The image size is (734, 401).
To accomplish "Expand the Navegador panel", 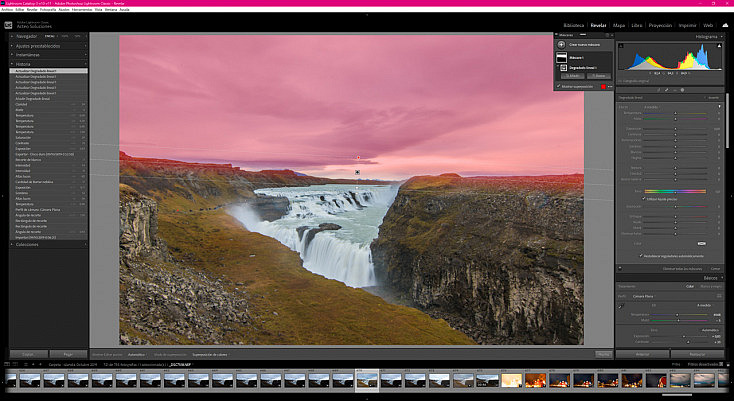I will click(x=12, y=36).
